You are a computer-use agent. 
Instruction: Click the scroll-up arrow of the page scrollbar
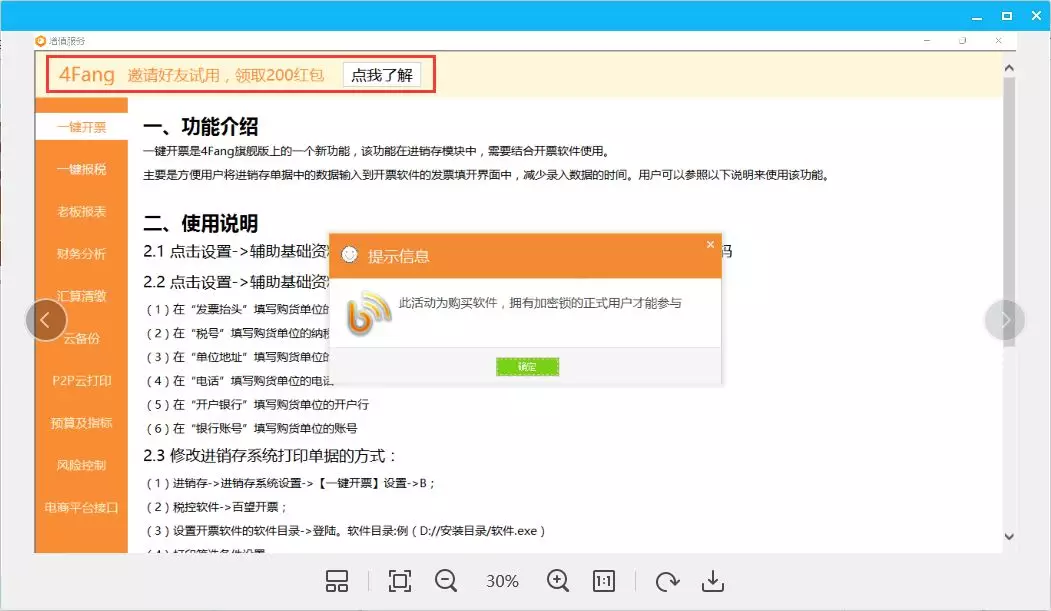[x=1009, y=68]
